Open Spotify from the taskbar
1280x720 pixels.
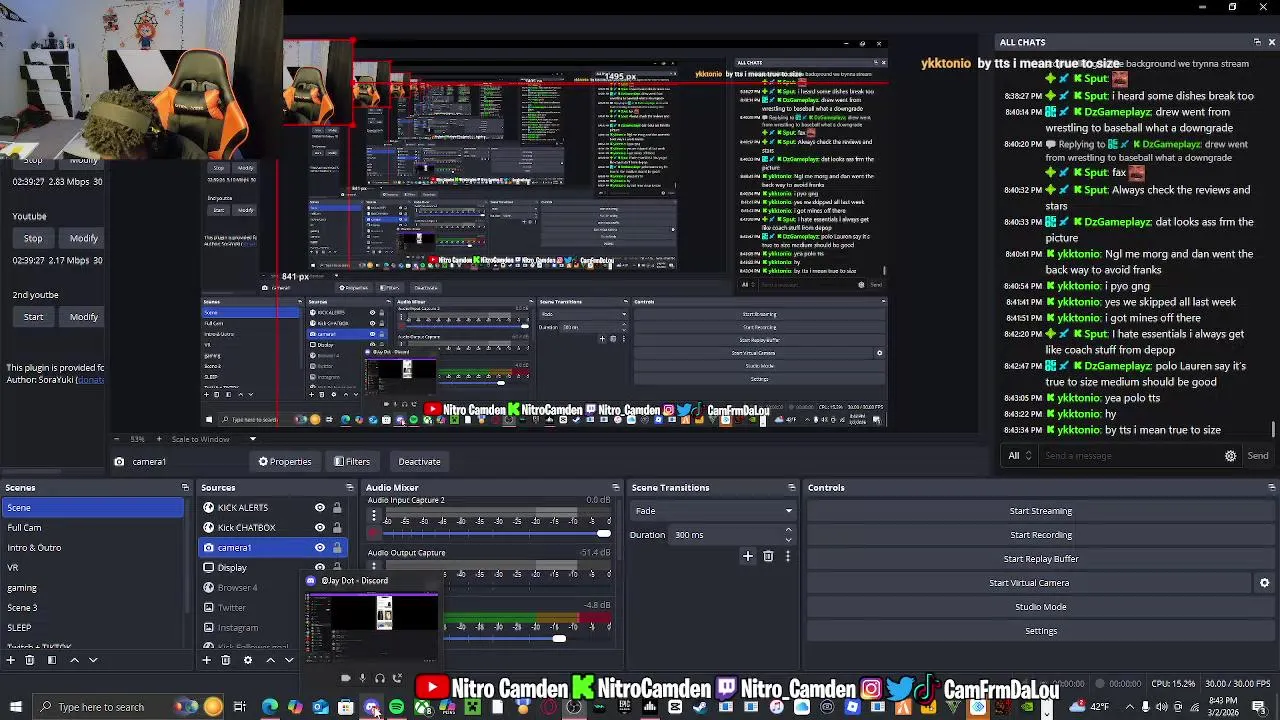[396, 707]
